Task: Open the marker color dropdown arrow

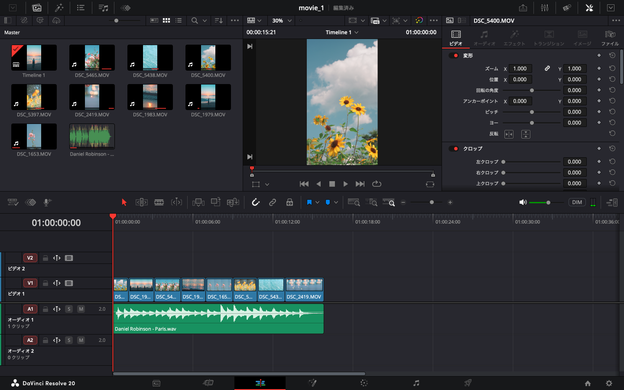Action: click(336, 203)
